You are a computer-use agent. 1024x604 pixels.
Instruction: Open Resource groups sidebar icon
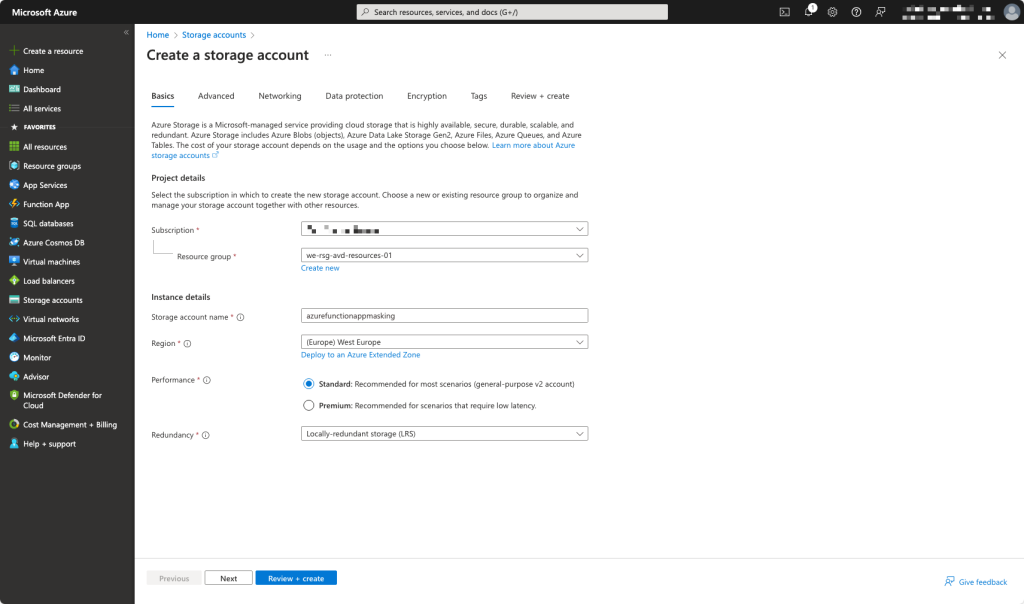(x=14, y=166)
